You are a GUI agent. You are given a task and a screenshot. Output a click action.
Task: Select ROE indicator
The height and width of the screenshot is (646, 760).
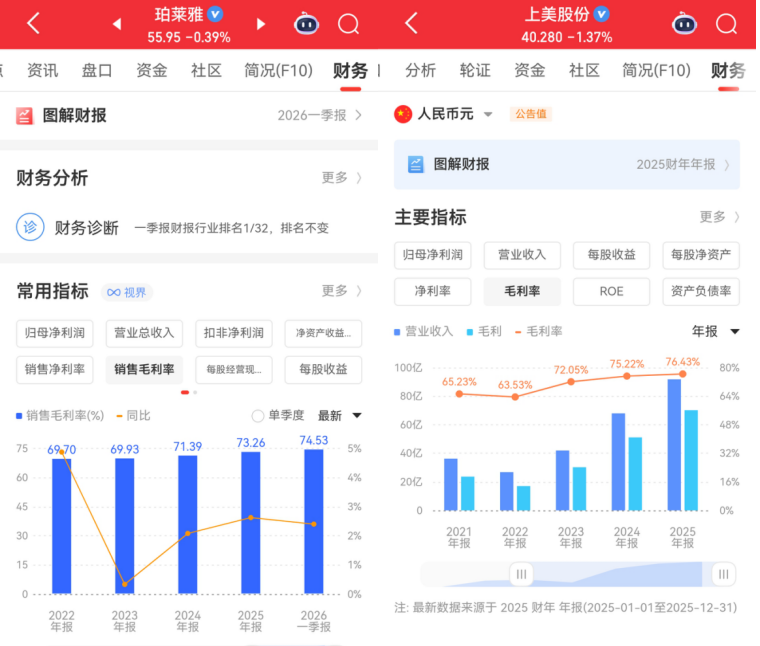[x=611, y=291]
